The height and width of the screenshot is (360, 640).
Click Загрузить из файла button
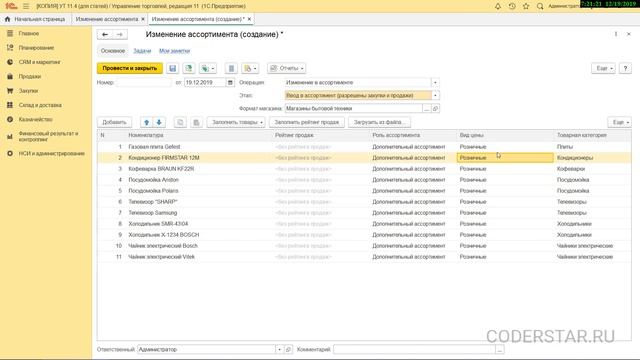[x=379, y=122]
